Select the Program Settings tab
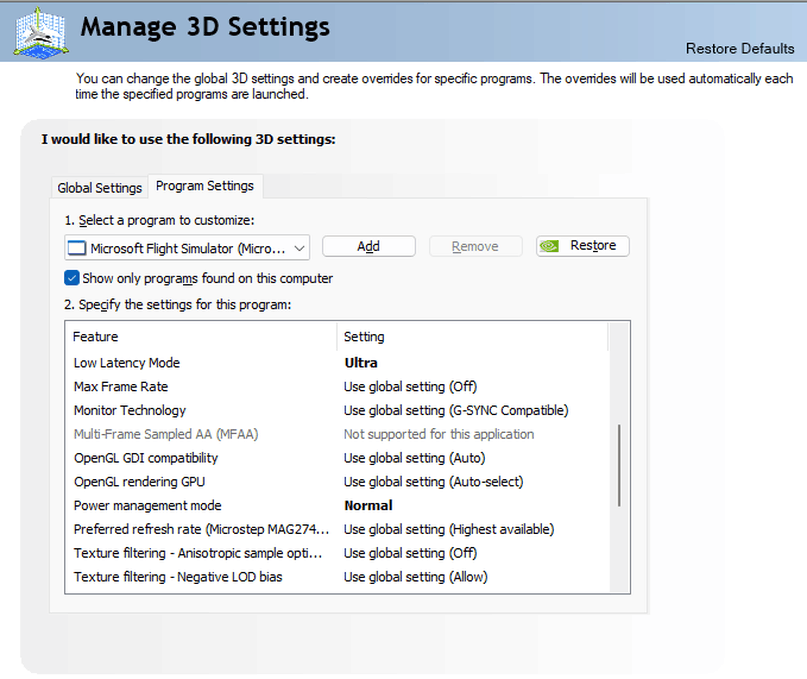Screen dimensions: 807x679 (x=205, y=186)
